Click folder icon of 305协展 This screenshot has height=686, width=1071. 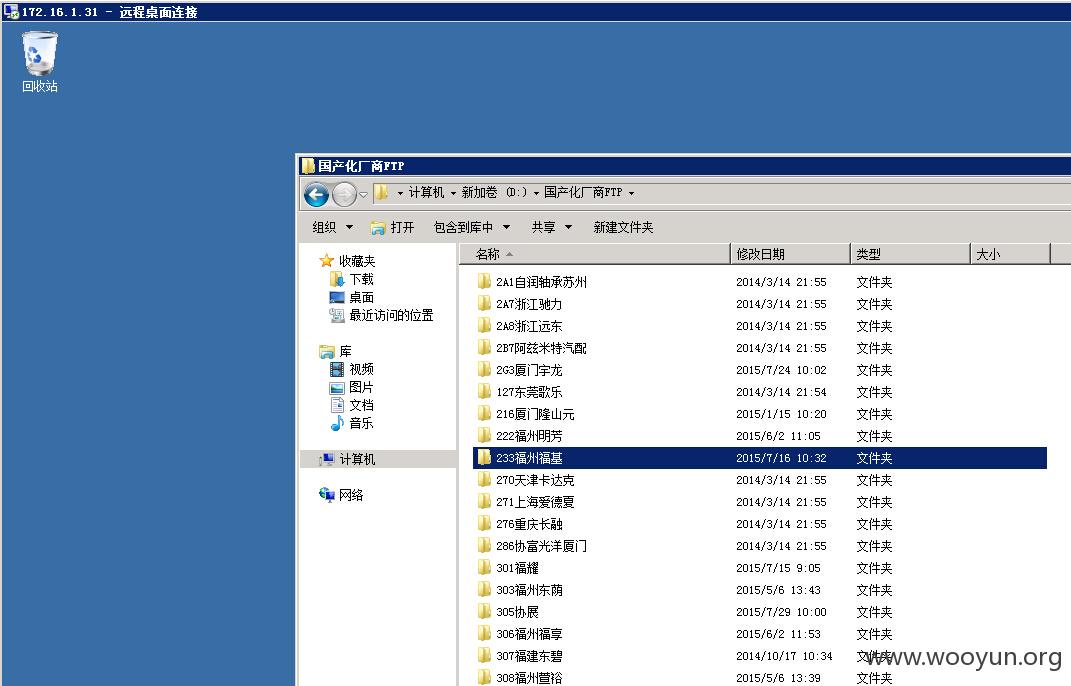(484, 612)
